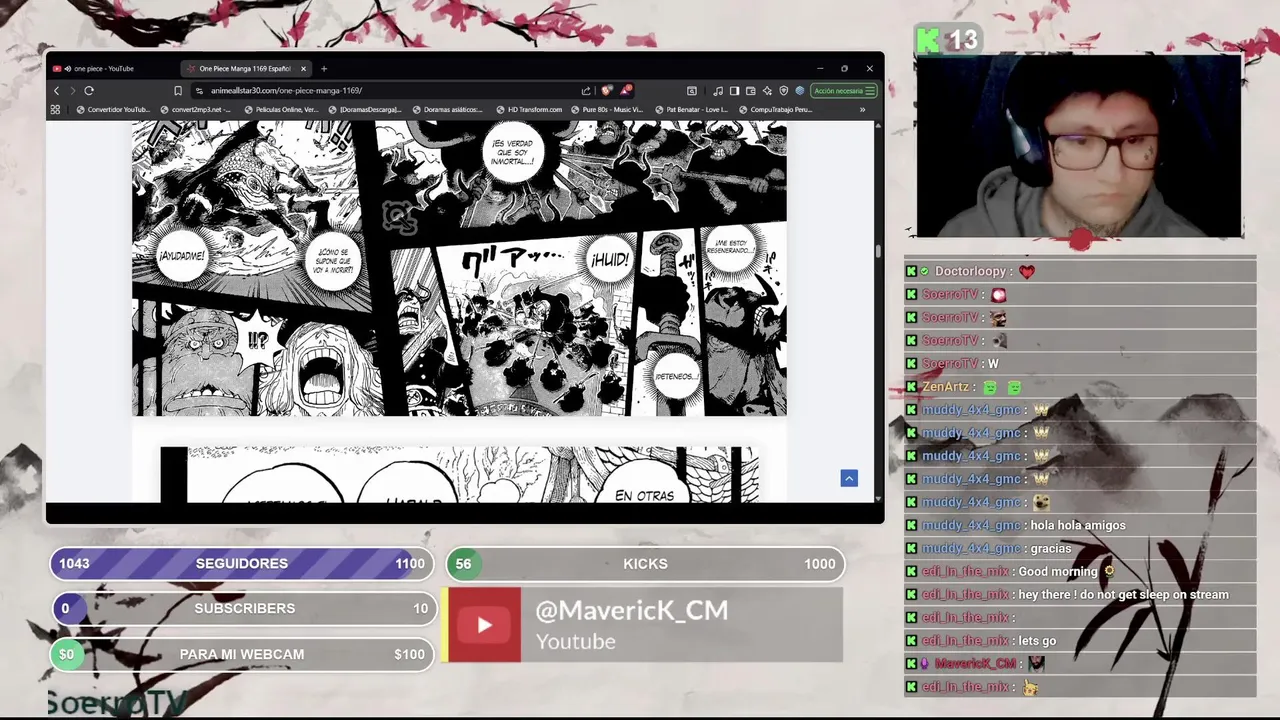The image size is (1280, 720).
Task: Open site information icon beside the URL
Action: (x=200, y=90)
